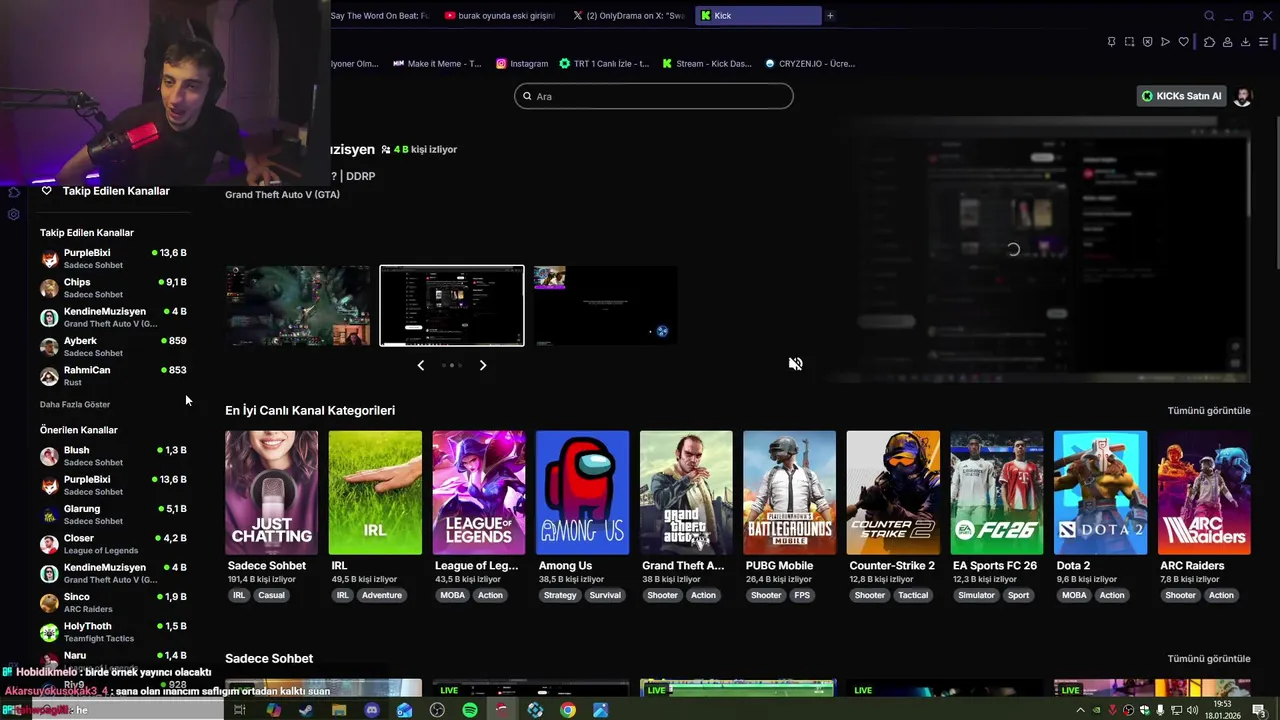The image size is (1280, 720).
Task: Open the IRL category card
Action: coord(375,493)
